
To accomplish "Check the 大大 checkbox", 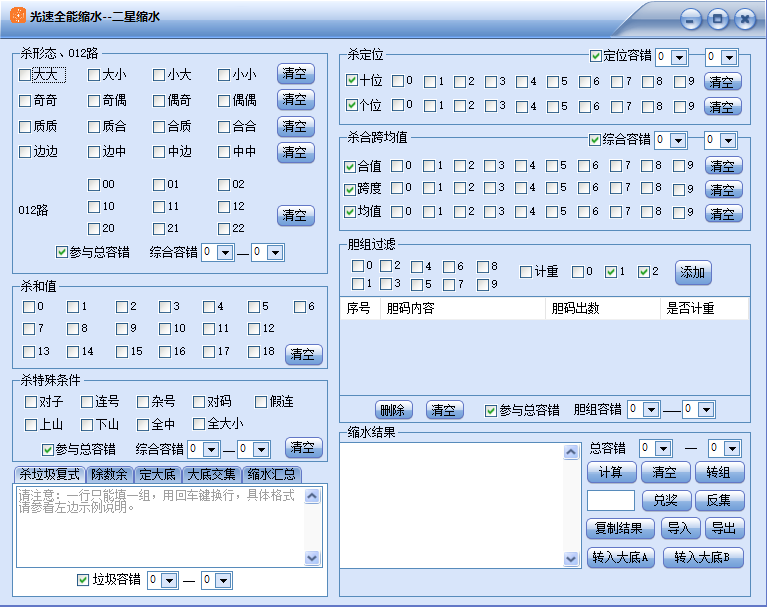I will tap(25, 75).
